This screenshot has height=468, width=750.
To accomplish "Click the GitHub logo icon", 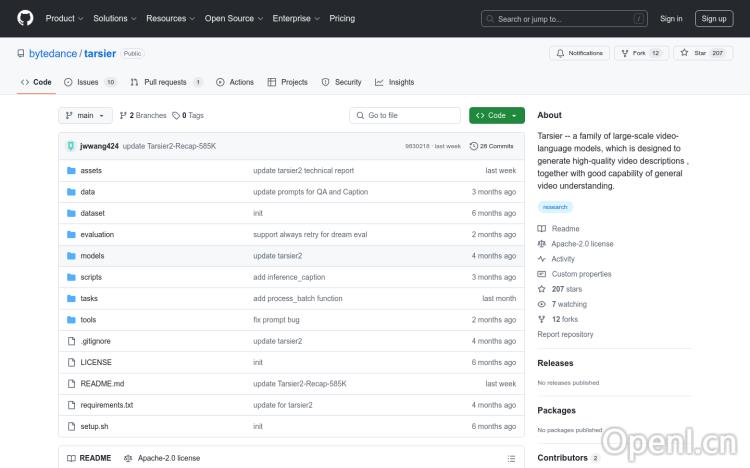I will (x=25, y=18).
